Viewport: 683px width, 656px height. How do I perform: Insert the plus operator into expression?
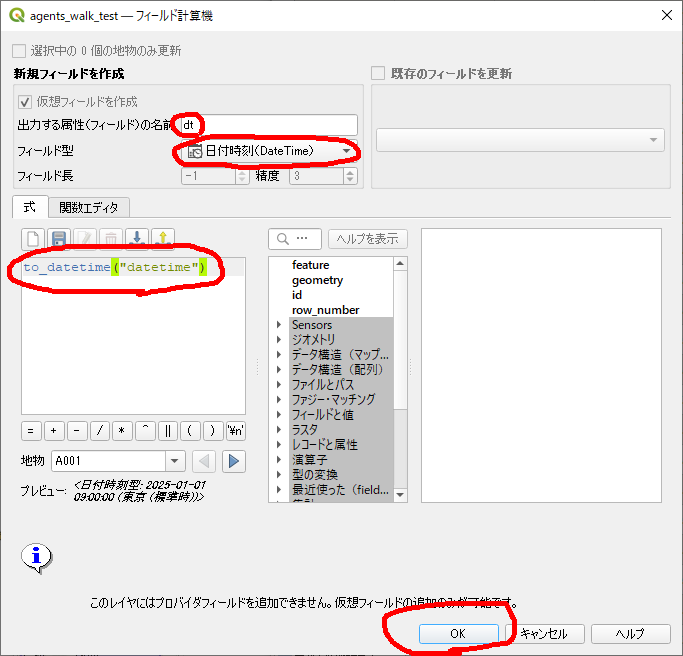54,431
